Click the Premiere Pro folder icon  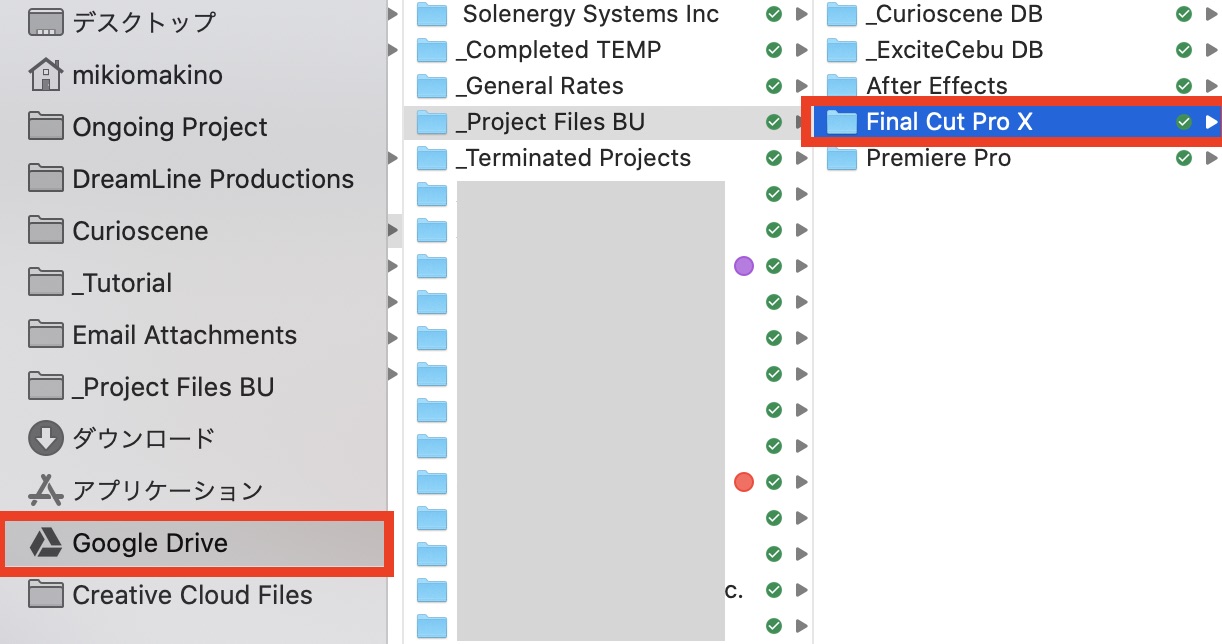pyautogui.click(x=842, y=158)
